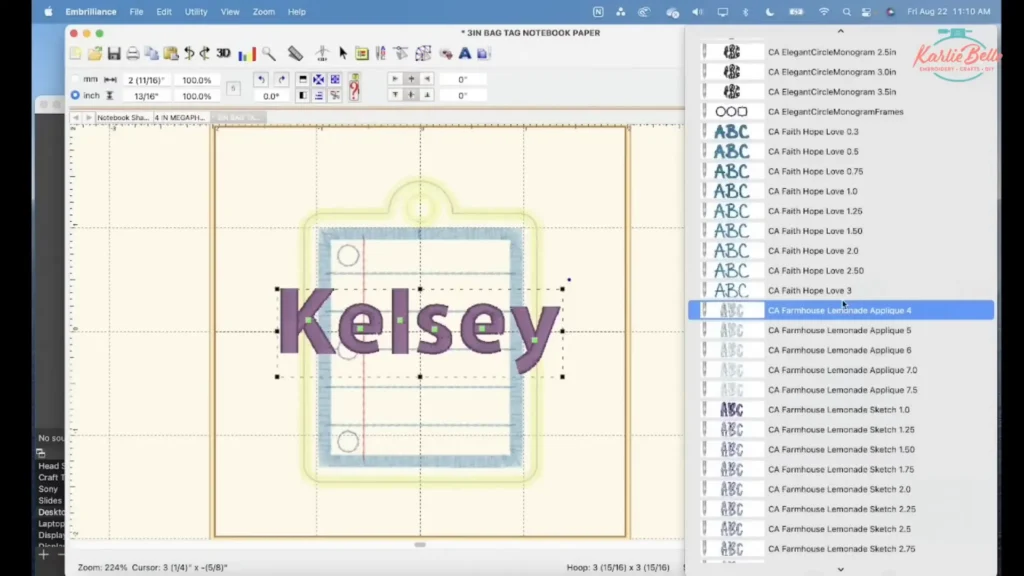Image resolution: width=1024 pixels, height=576 pixels.
Task: Choose the black arrow select tool
Action: (x=343, y=53)
